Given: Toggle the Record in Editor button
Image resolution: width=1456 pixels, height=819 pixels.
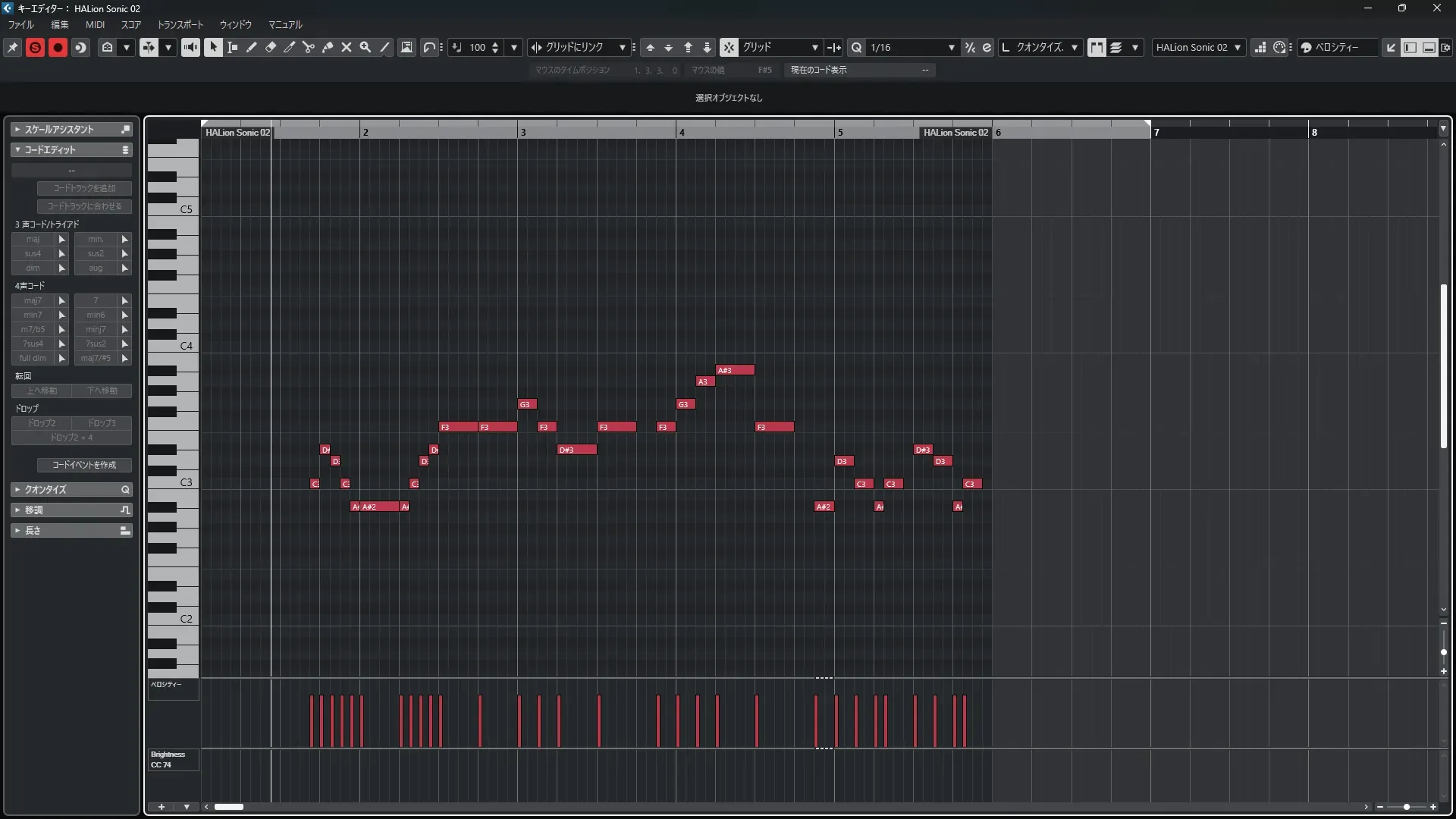Looking at the screenshot, I should 58,48.
